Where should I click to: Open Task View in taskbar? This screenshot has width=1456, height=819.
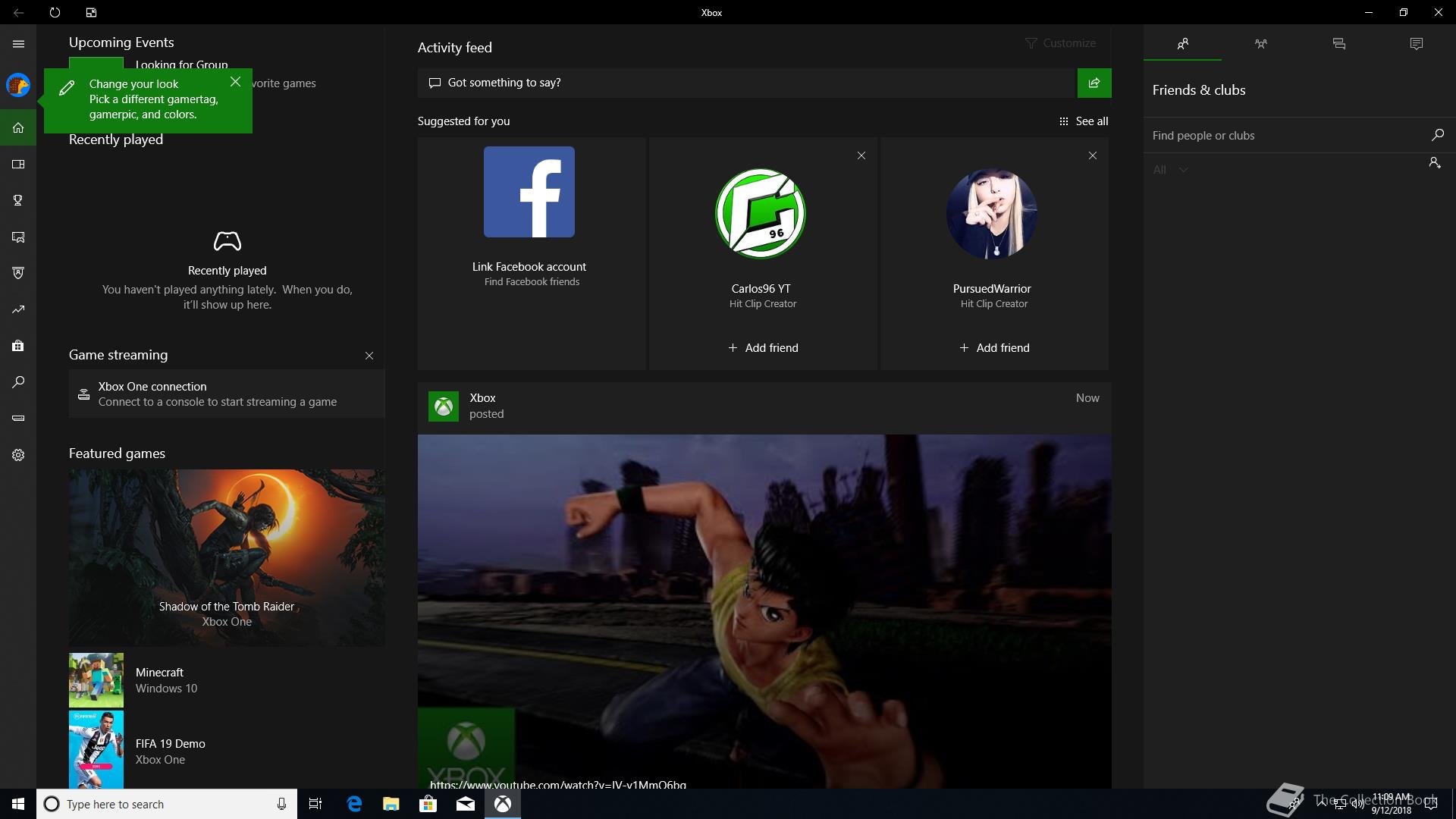315,804
